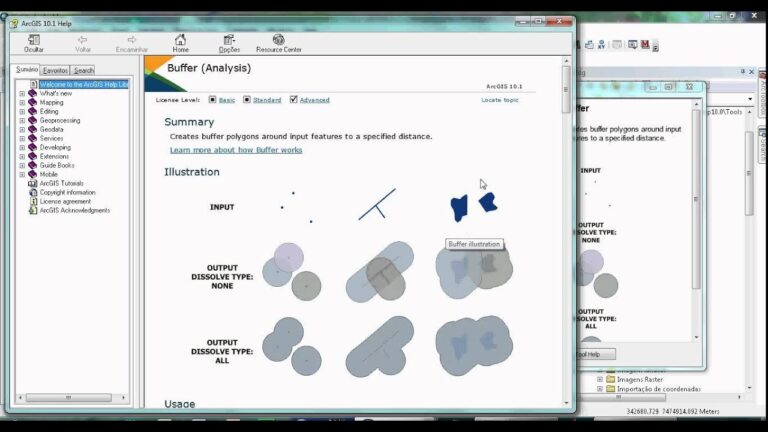Click the coordinates readout in ArcMap status bar
This screenshot has height=432, width=768.
tap(672, 411)
